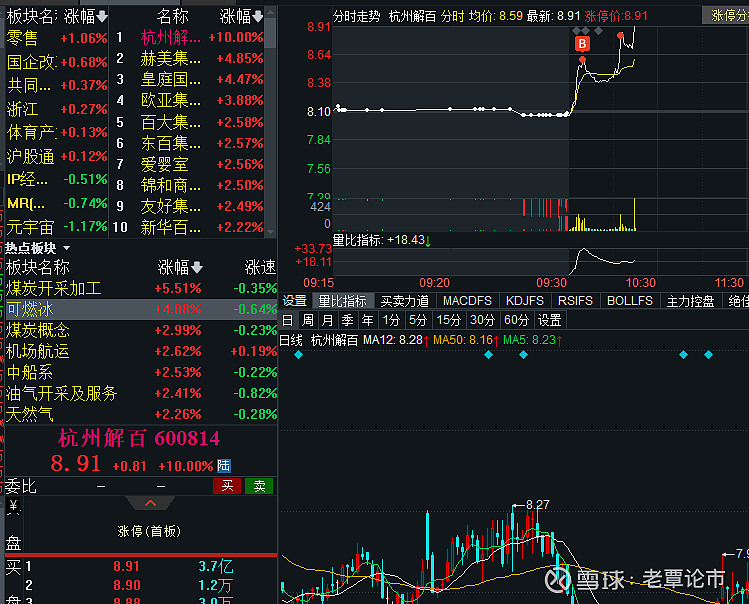Open 设置 in the indicator tab row
749x604 pixels.
pos(295,301)
